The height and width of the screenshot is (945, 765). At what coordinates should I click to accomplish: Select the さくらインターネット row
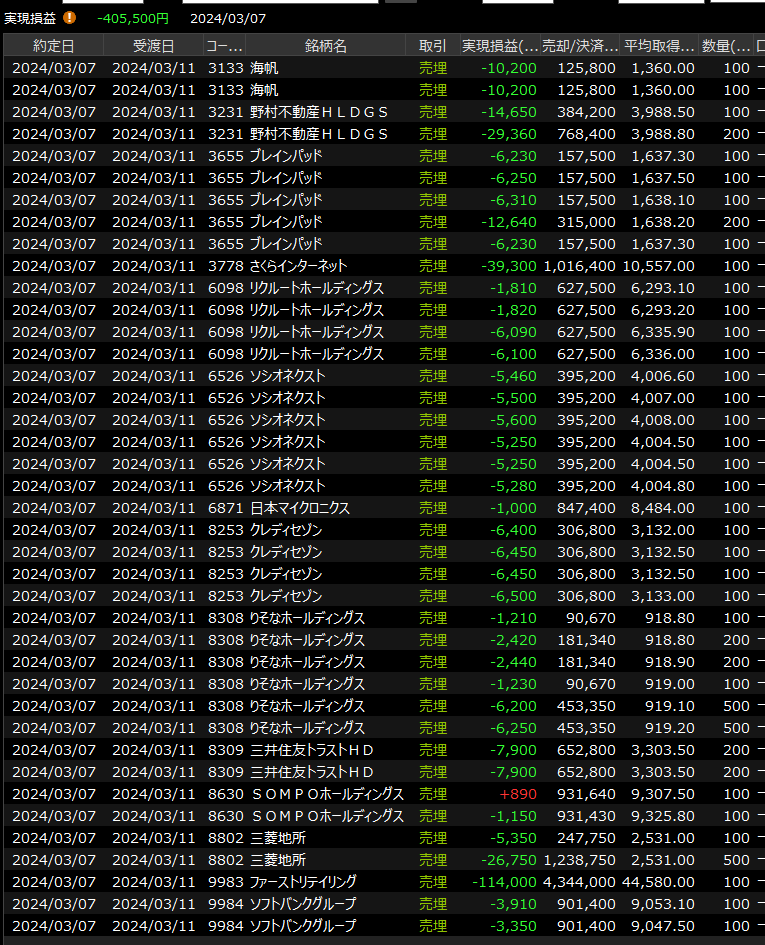298,266
